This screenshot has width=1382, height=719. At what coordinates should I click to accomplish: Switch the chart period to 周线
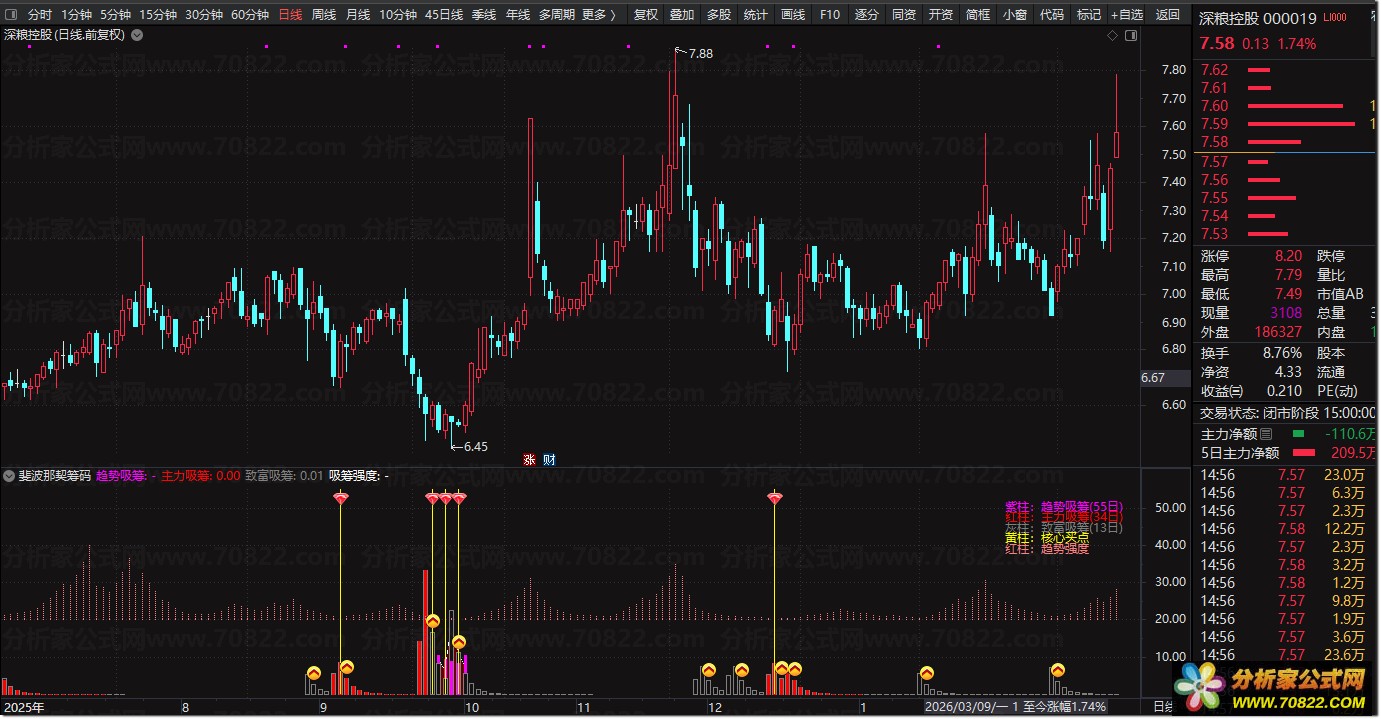click(323, 15)
